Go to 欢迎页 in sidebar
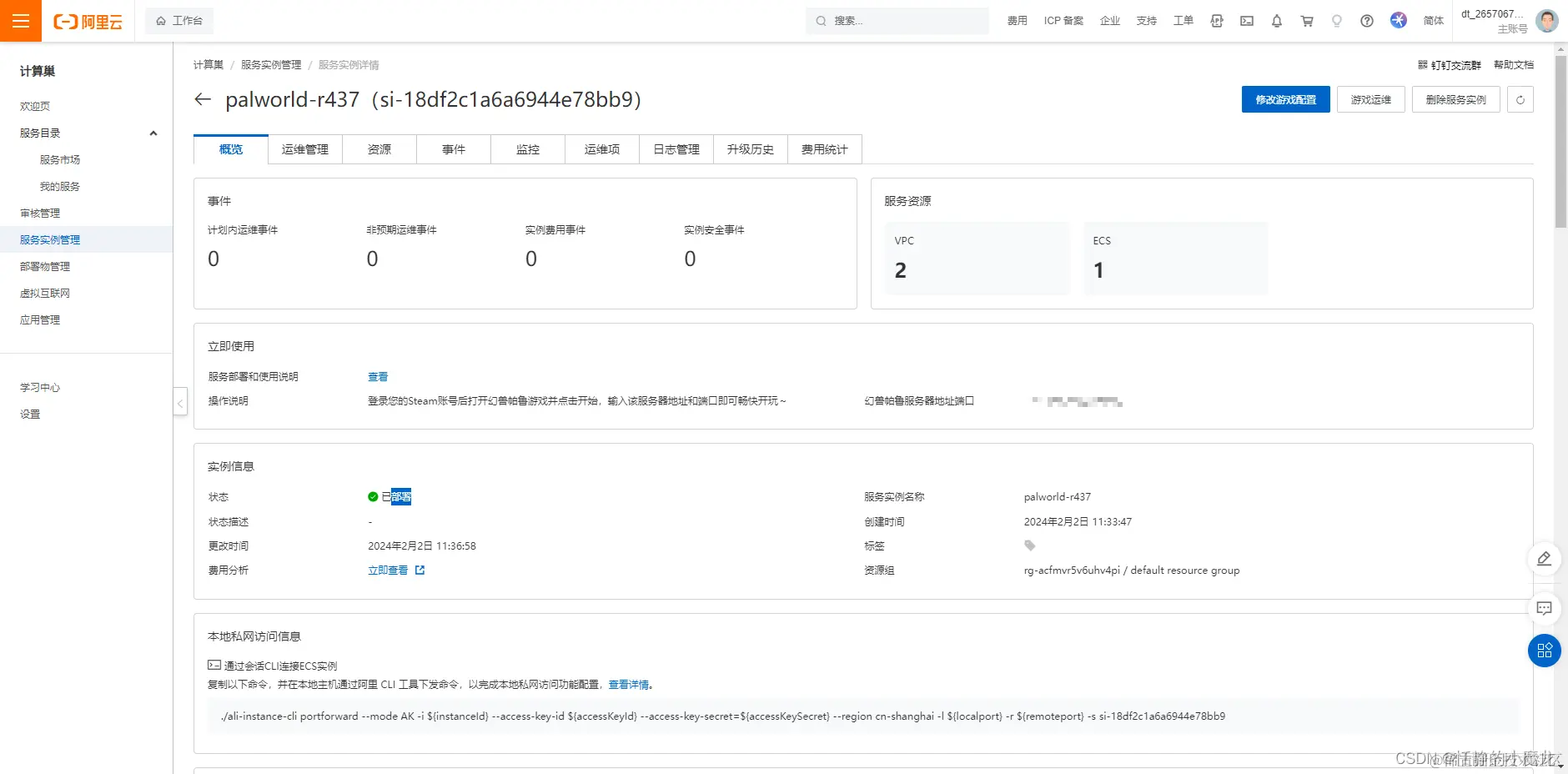Screen dimensions: 1568x774 click(35, 106)
